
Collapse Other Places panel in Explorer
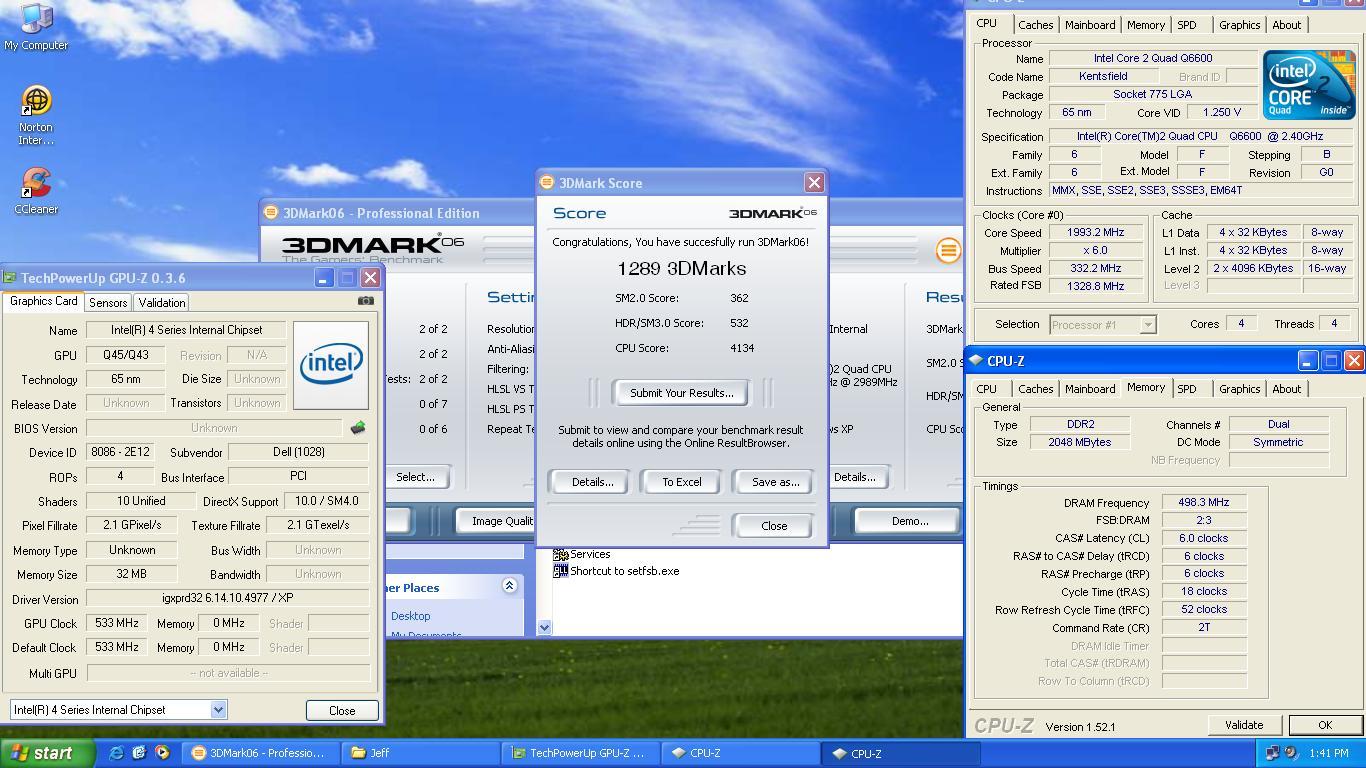tap(509, 587)
